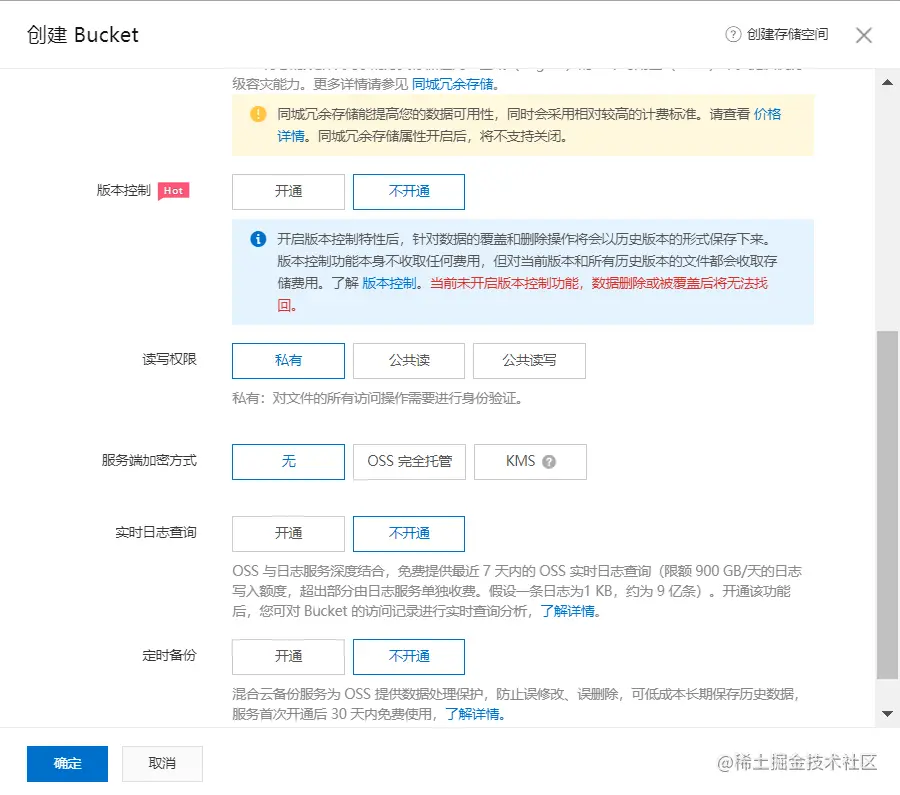Viewport: 900px width, 795px height.
Task: Close the 创建 Bucket dialog
Action: 863,35
